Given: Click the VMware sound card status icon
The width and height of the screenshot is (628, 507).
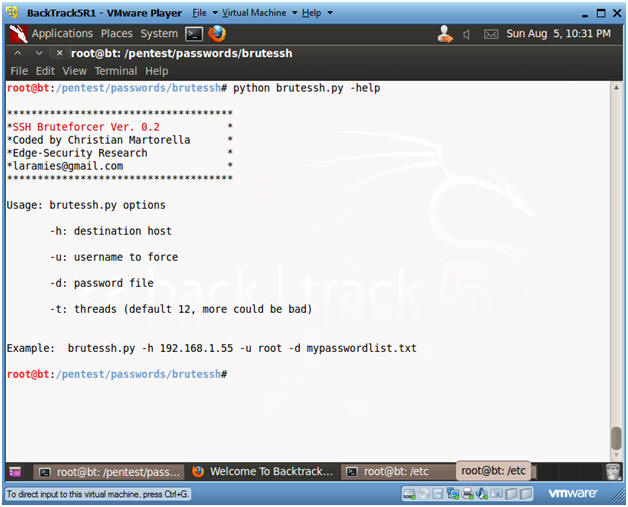Looking at the screenshot, I should (482, 494).
